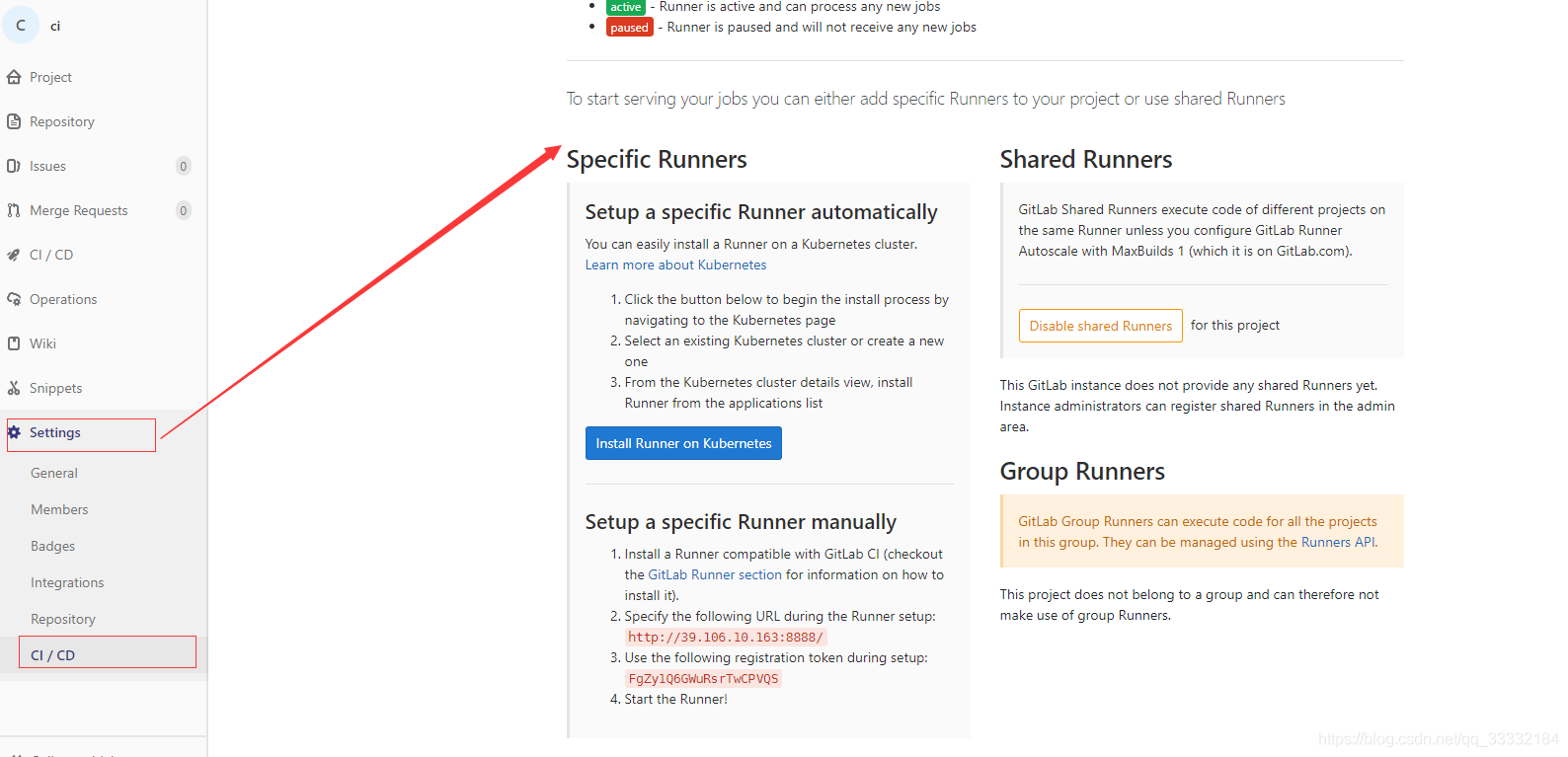Image resolution: width=1568 pixels, height=757 pixels.
Task: Open the Runners API link
Action: pyautogui.click(x=1338, y=542)
